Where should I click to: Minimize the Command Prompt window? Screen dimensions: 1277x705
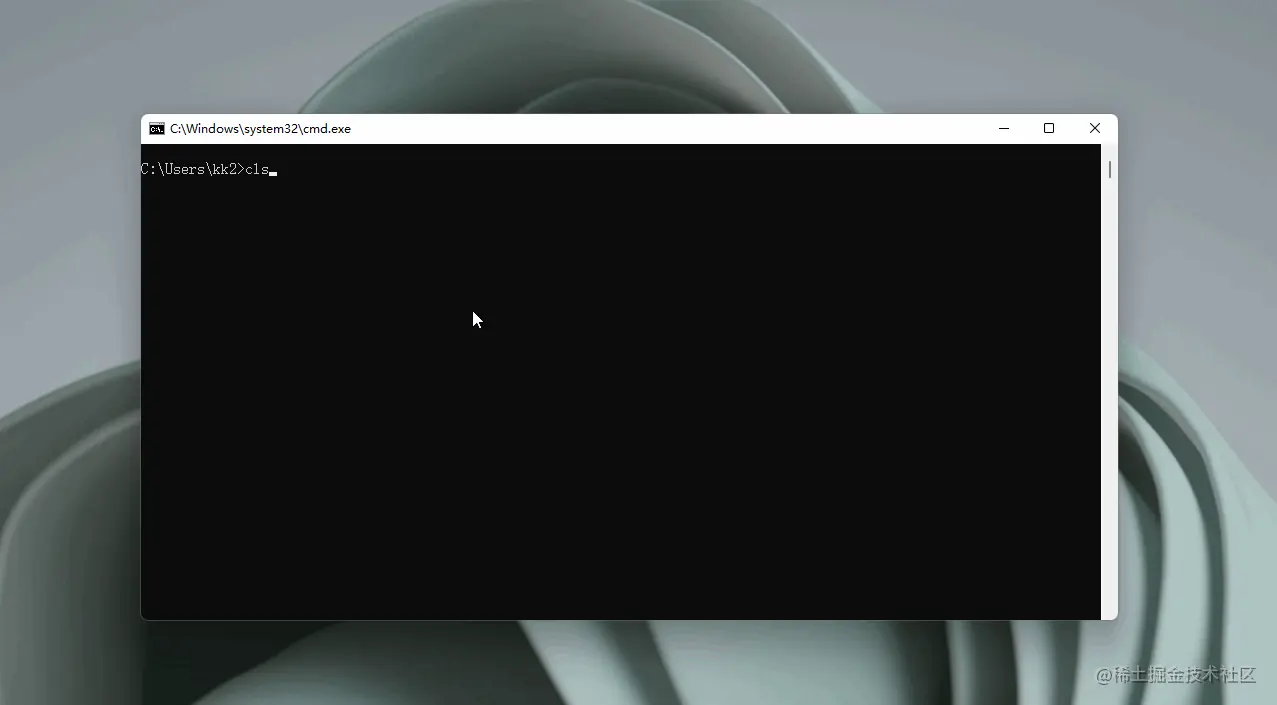(1003, 128)
